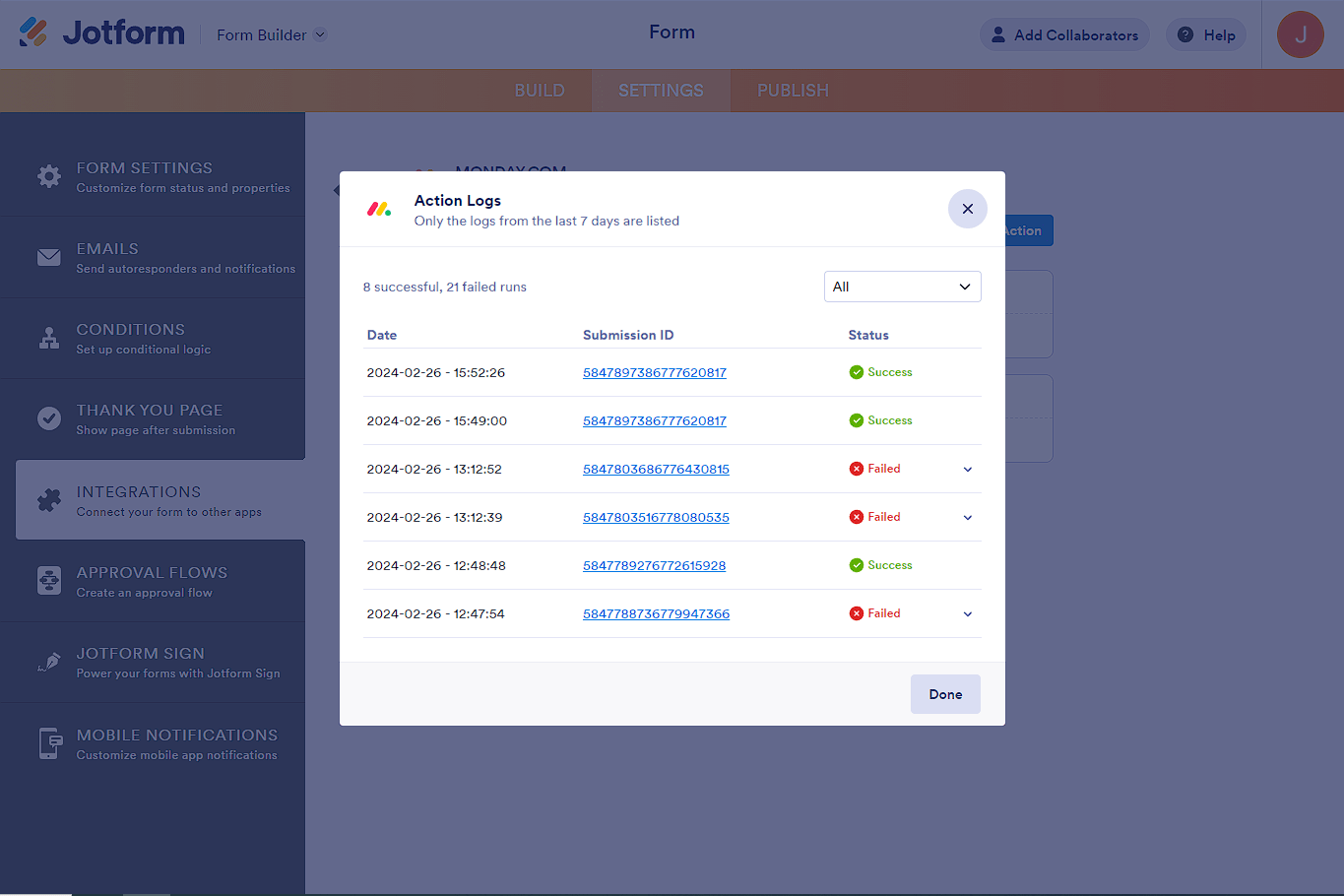
Task: Open the Form Builder dropdown
Action: pos(272,35)
